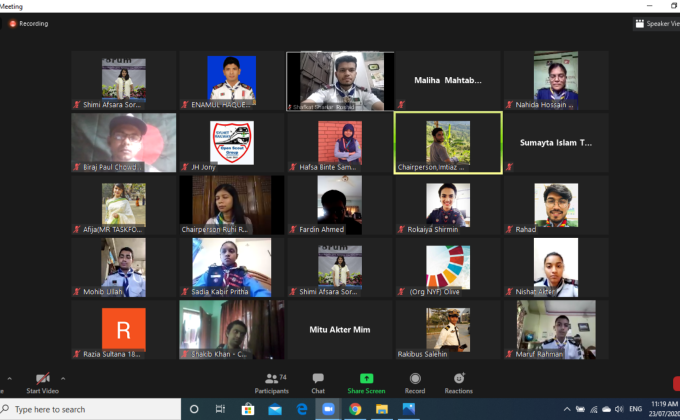This screenshot has width=680, height=420.
Task: Select (Org NYF) Olive tile
Action: pyautogui.click(x=448, y=268)
